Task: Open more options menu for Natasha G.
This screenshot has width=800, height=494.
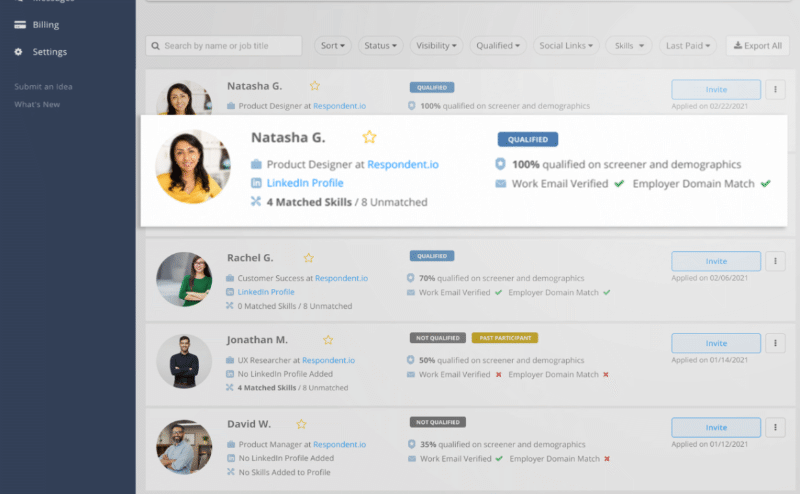Action: pyautogui.click(x=775, y=89)
